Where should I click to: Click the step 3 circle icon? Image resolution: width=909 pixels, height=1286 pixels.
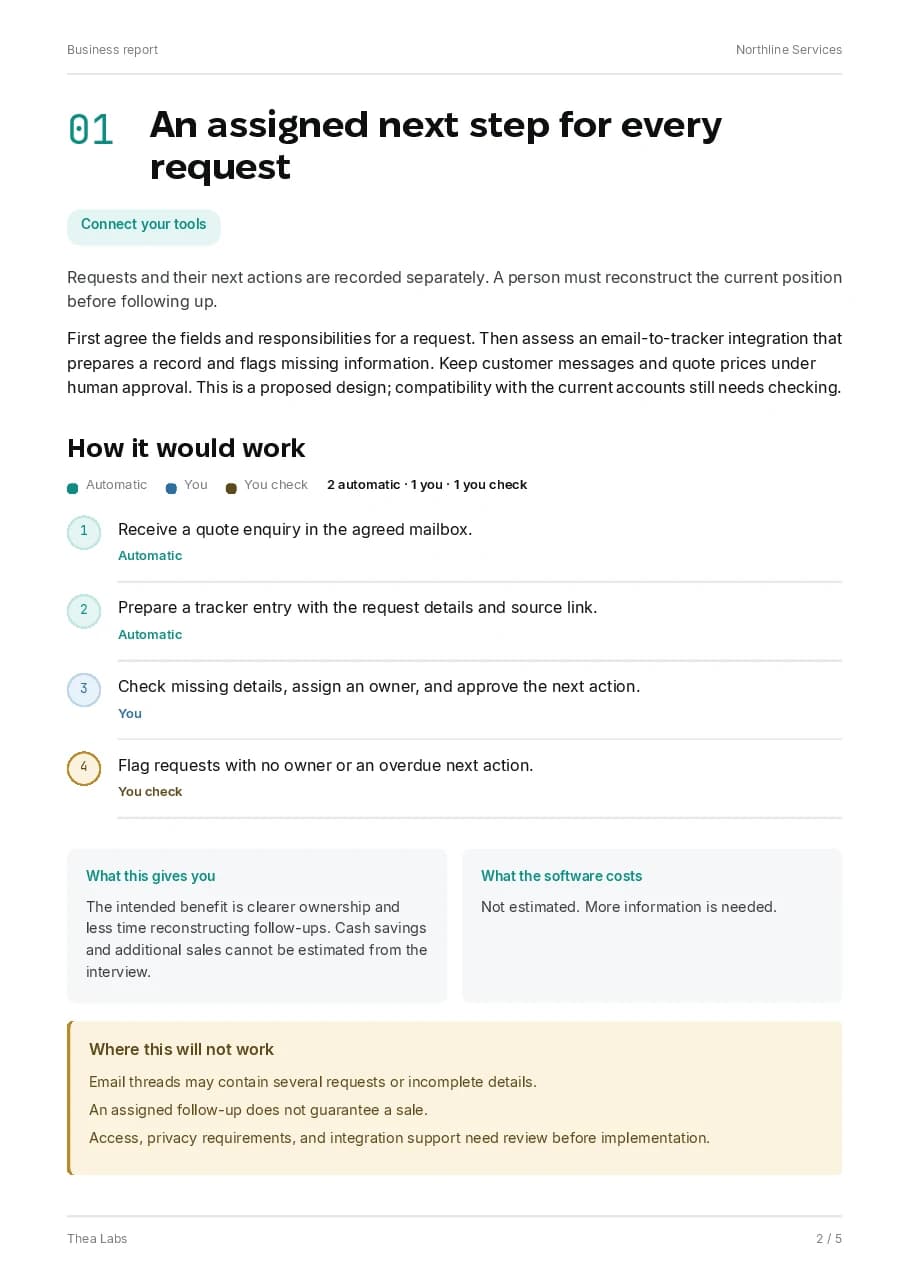coord(84,690)
